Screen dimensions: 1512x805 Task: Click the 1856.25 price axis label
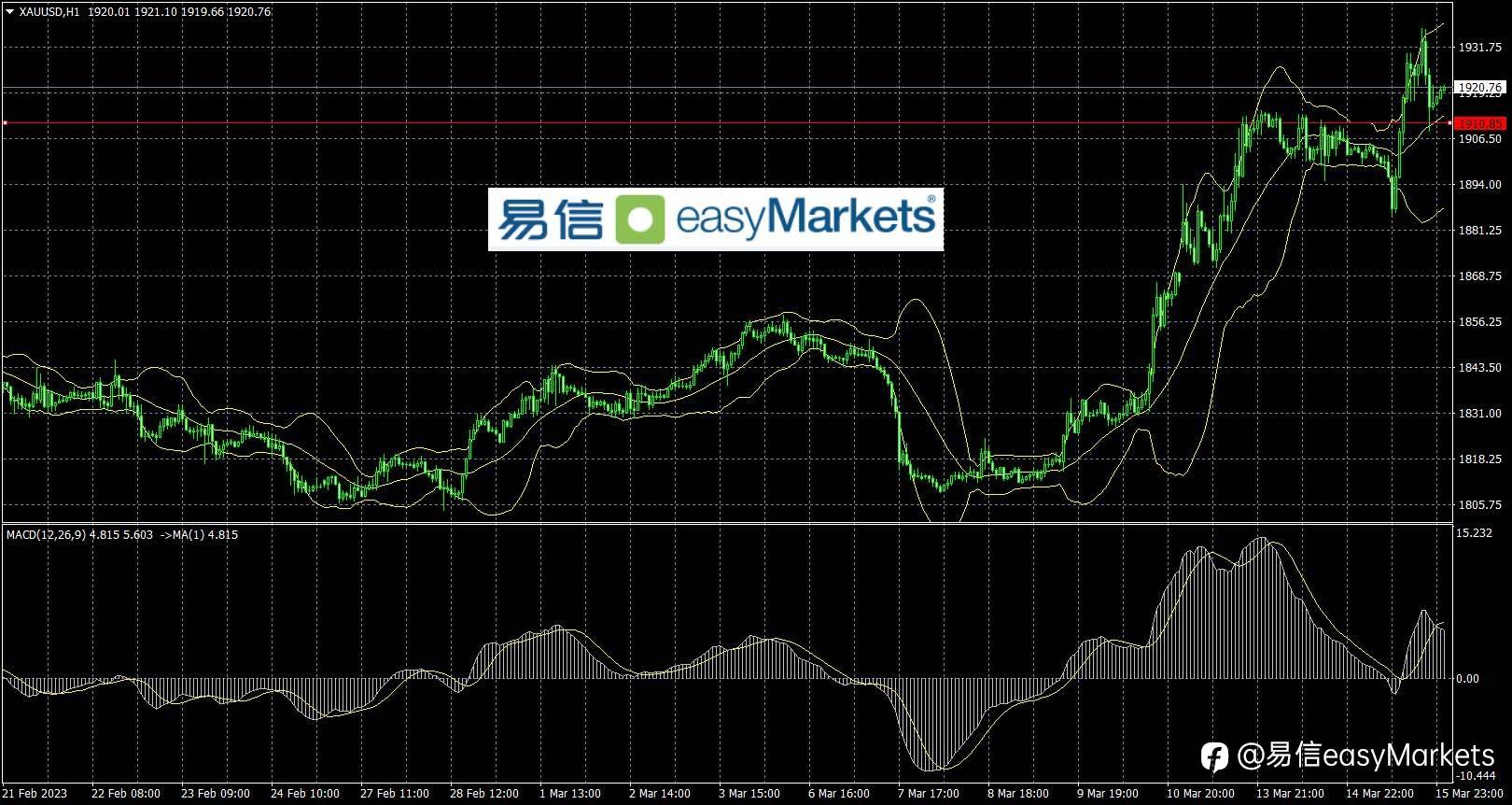(x=1480, y=322)
